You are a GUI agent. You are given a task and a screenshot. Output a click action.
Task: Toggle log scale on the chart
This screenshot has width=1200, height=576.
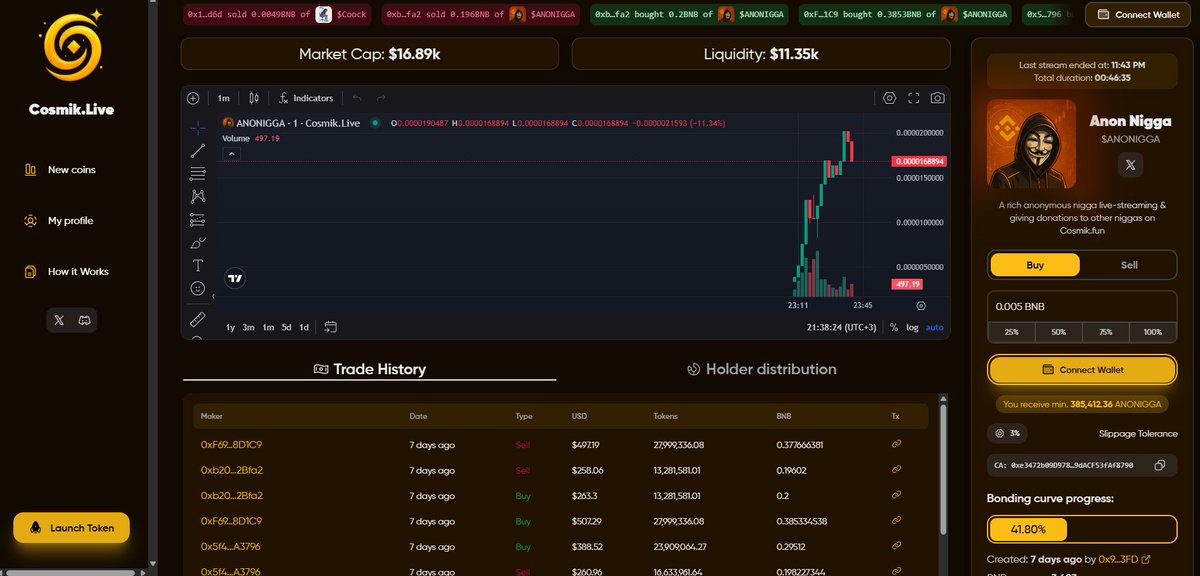(912, 327)
